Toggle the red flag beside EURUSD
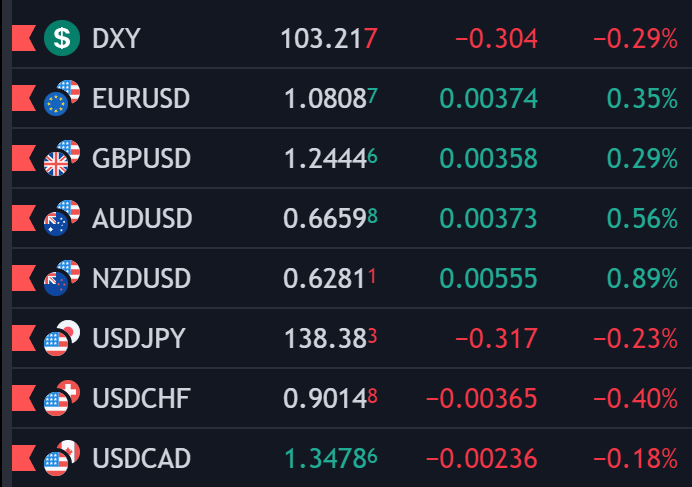The height and width of the screenshot is (487, 692). pyautogui.click(x=23, y=98)
